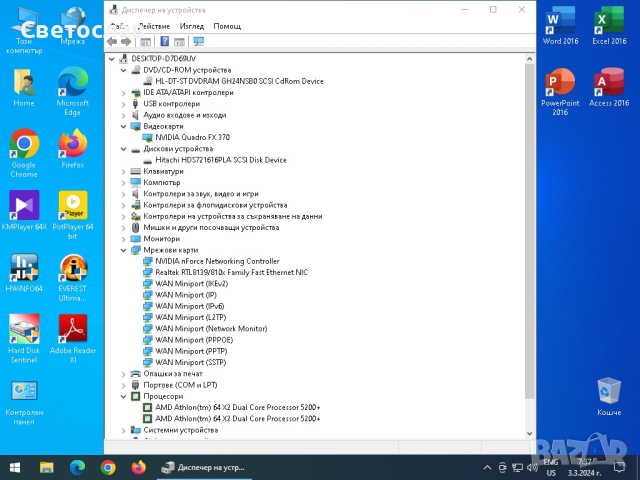This screenshot has height=480, width=640.
Task: Open PotPlayer 64 bit desktop shortcut
Action: point(72,210)
